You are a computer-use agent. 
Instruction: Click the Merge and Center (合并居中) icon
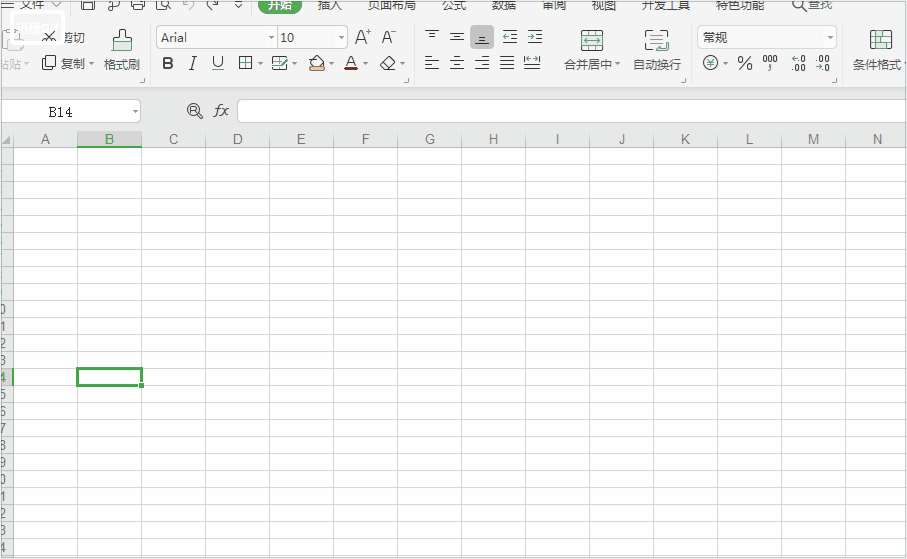pos(592,41)
